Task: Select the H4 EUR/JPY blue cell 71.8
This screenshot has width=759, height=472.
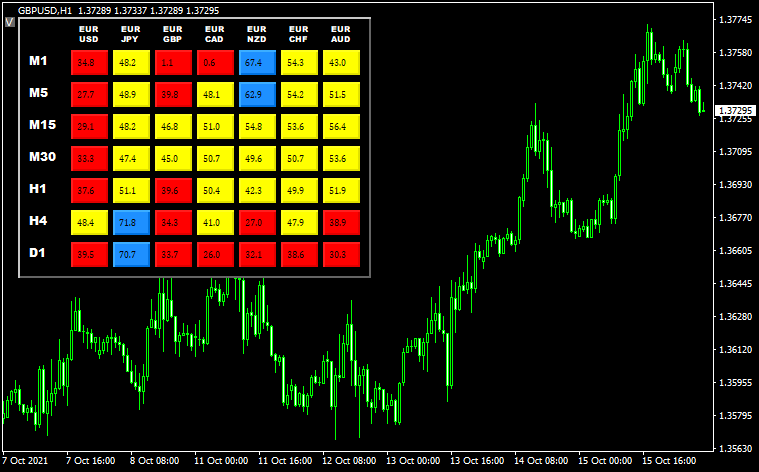Action: click(x=130, y=223)
